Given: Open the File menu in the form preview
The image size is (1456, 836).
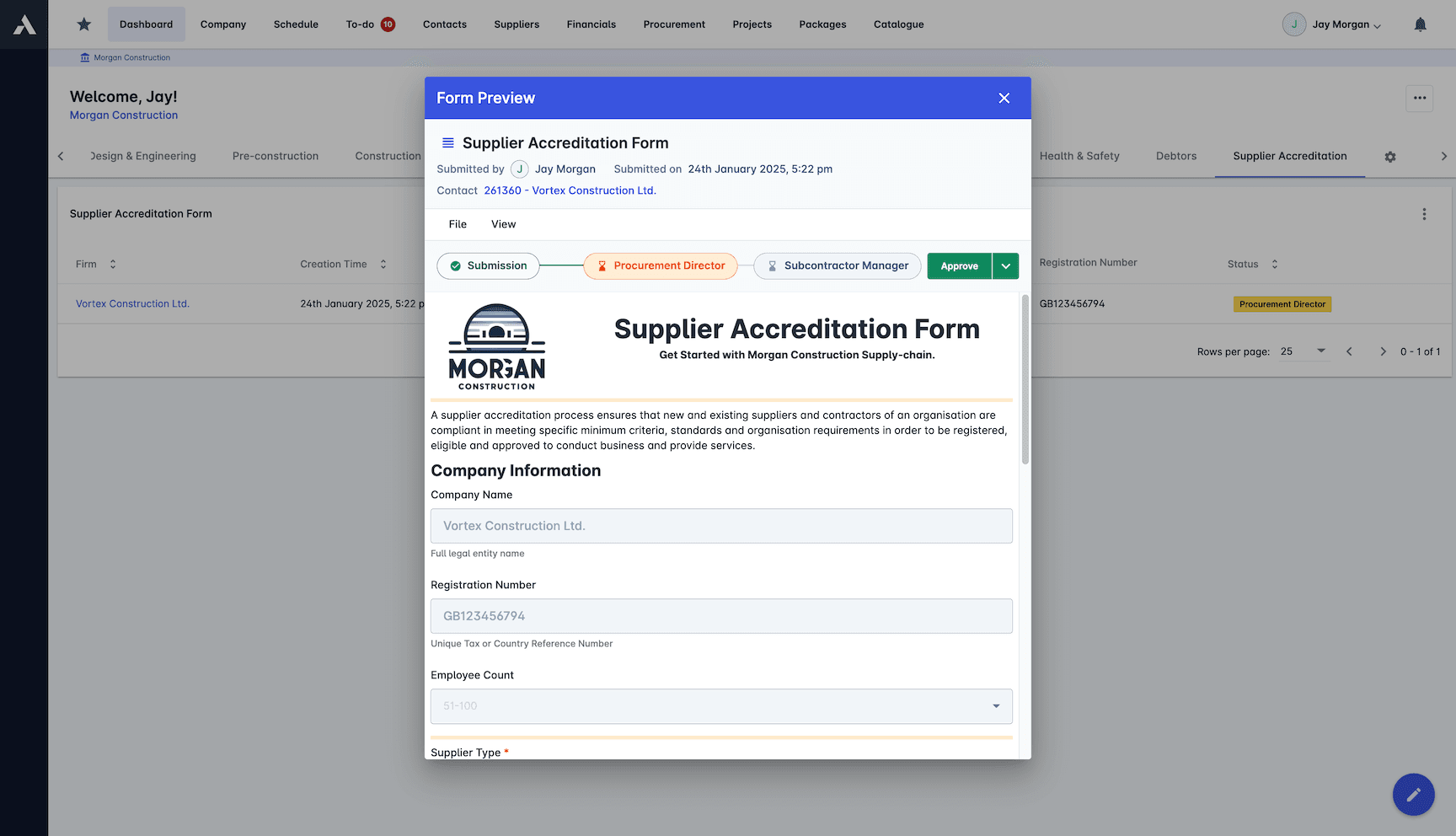Looking at the screenshot, I should [457, 224].
